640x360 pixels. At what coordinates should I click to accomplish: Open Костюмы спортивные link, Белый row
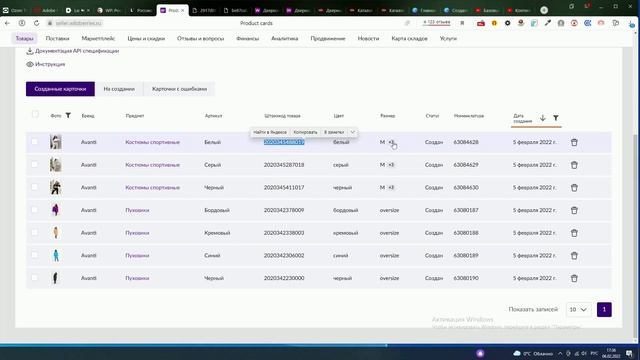[152, 142]
